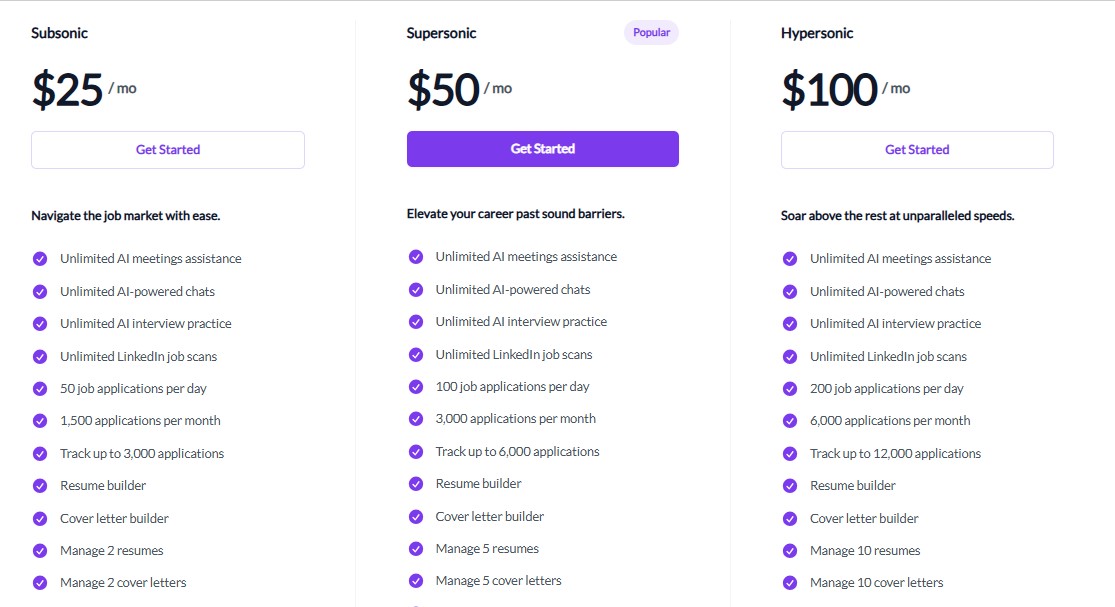Viewport: 1115px width, 607px height.
Task: Click the checkmark beside Manage 10 cover letters
Action: (x=791, y=582)
